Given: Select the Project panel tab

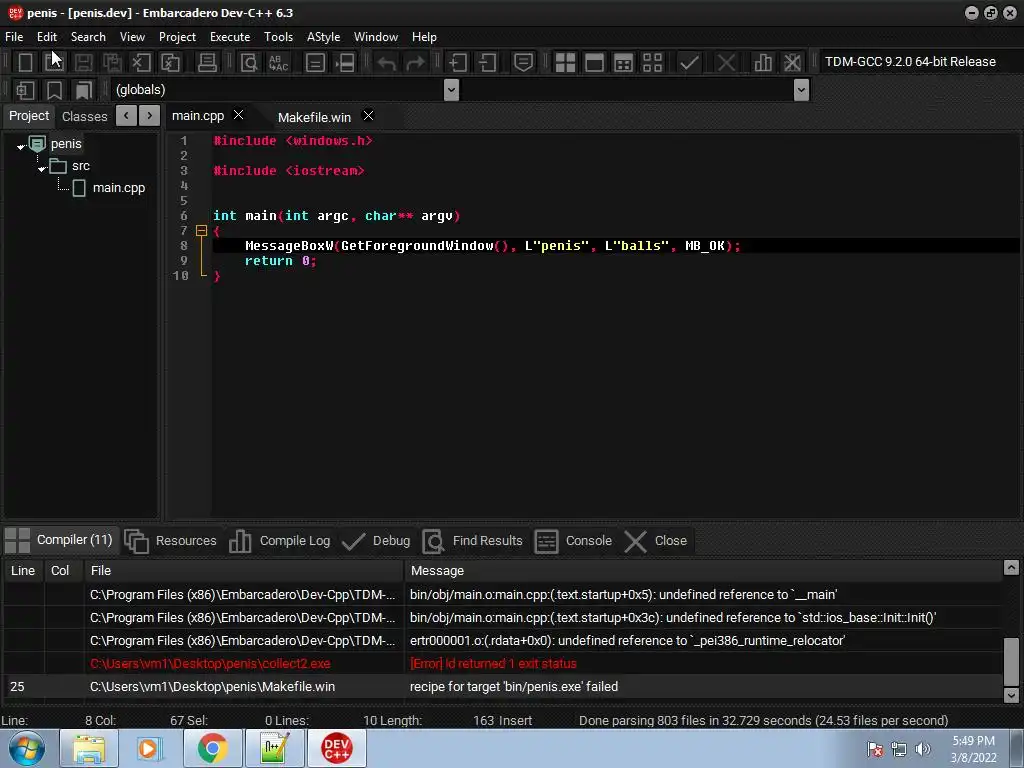Looking at the screenshot, I should pyautogui.click(x=29, y=116).
